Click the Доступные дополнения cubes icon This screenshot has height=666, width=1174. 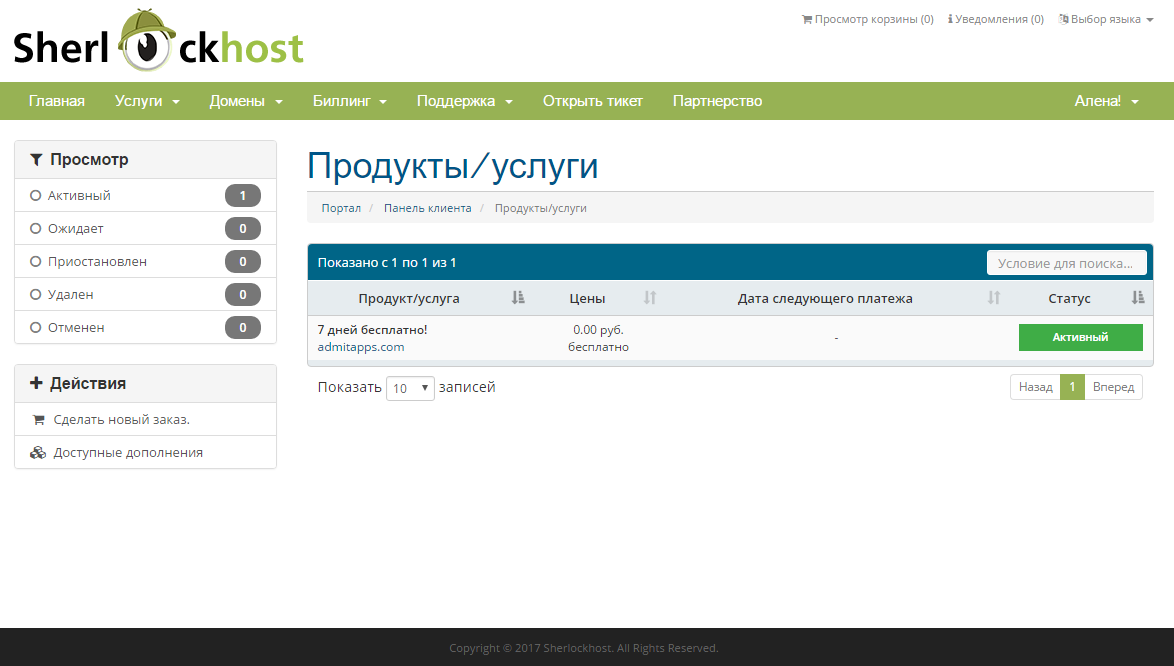pos(38,453)
